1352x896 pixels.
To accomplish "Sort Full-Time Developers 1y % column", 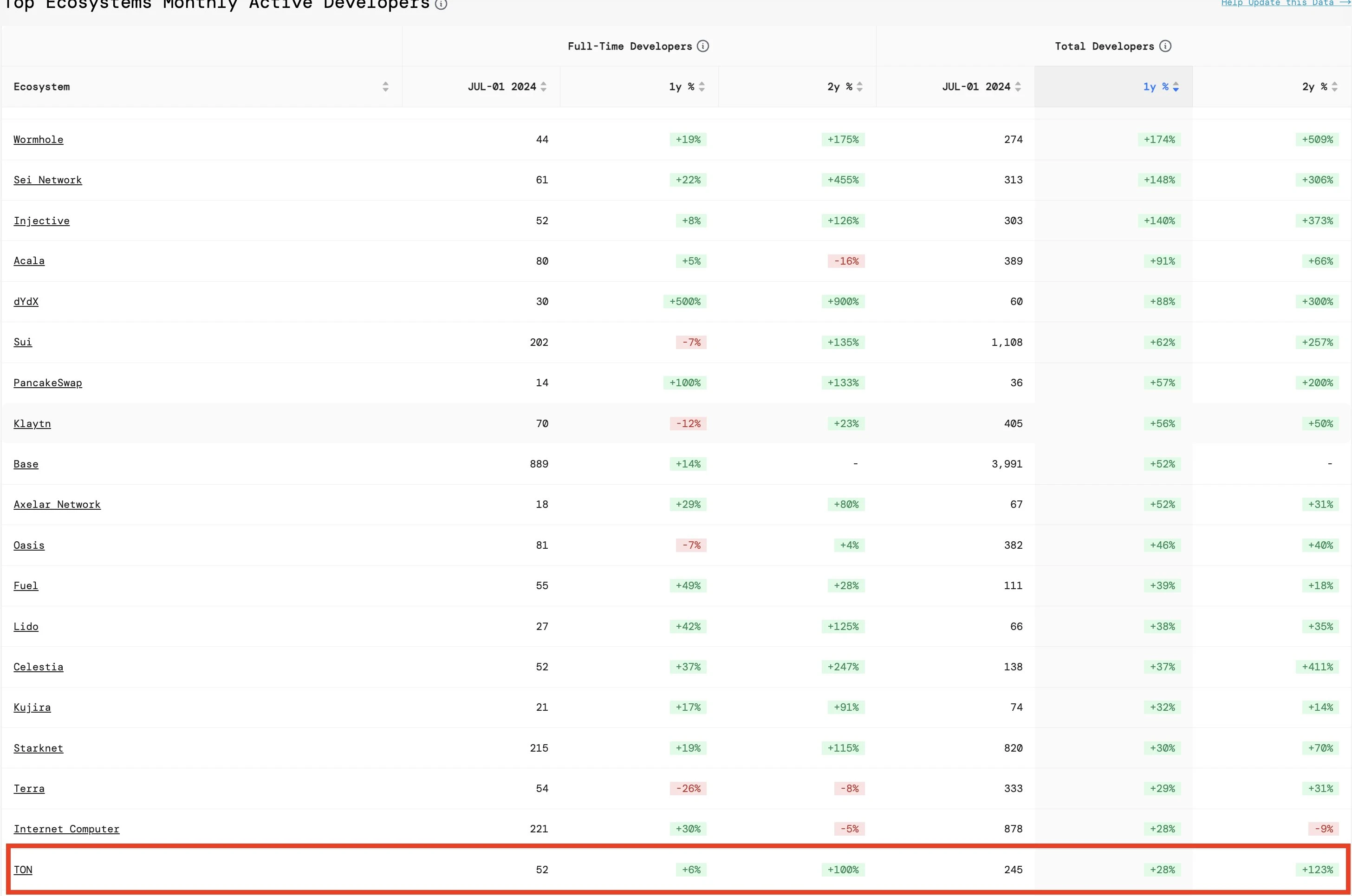I will click(x=702, y=87).
